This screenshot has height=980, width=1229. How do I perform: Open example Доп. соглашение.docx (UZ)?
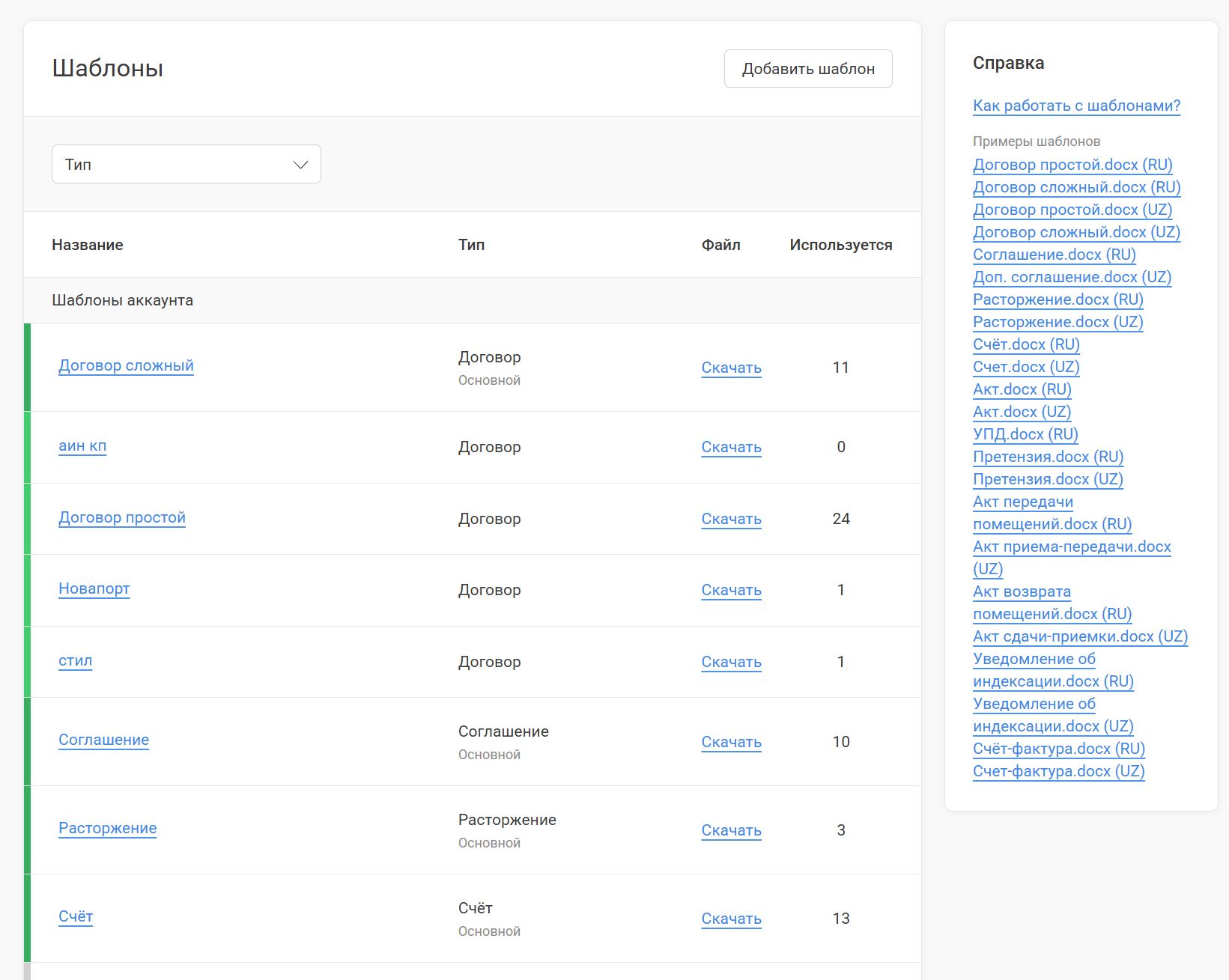point(1072,277)
